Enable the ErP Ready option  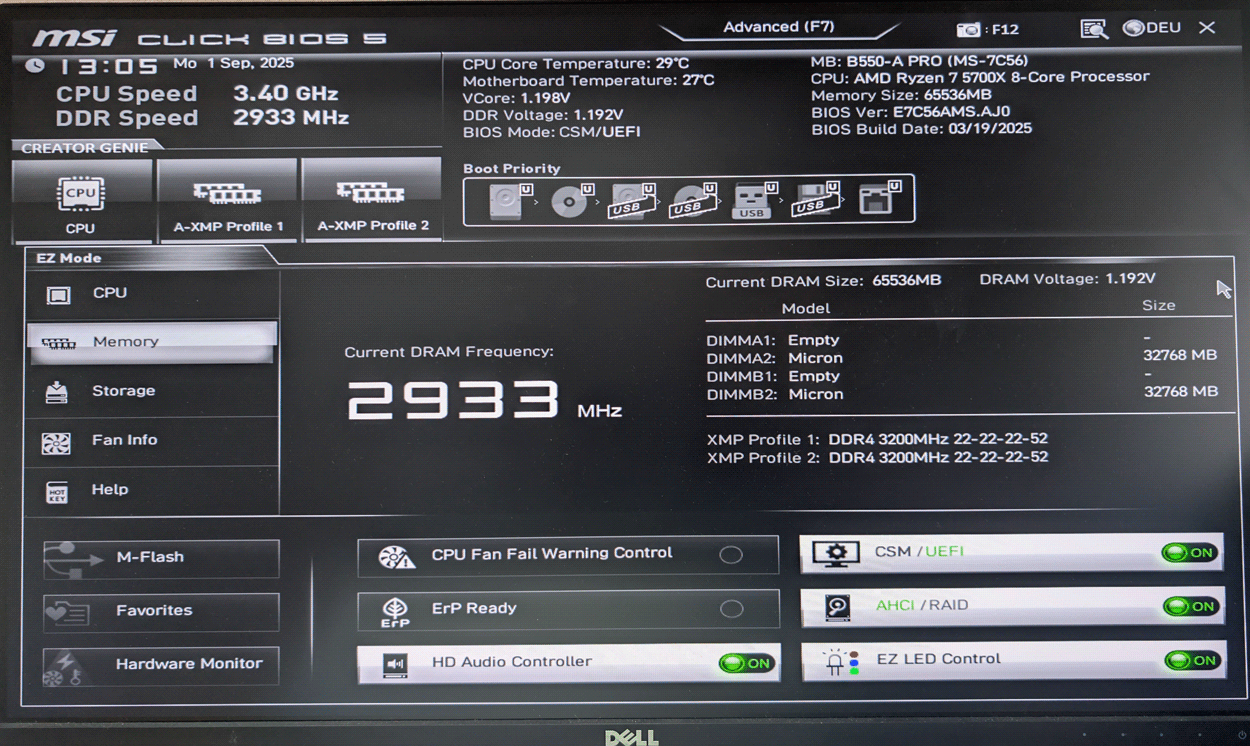(731, 609)
